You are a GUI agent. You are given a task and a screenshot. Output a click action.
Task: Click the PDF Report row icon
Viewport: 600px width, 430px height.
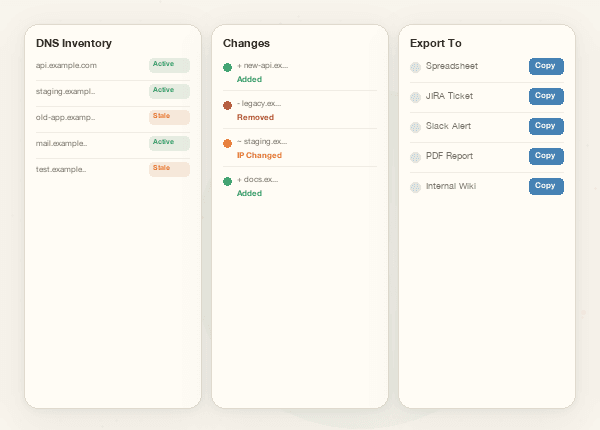(x=416, y=157)
